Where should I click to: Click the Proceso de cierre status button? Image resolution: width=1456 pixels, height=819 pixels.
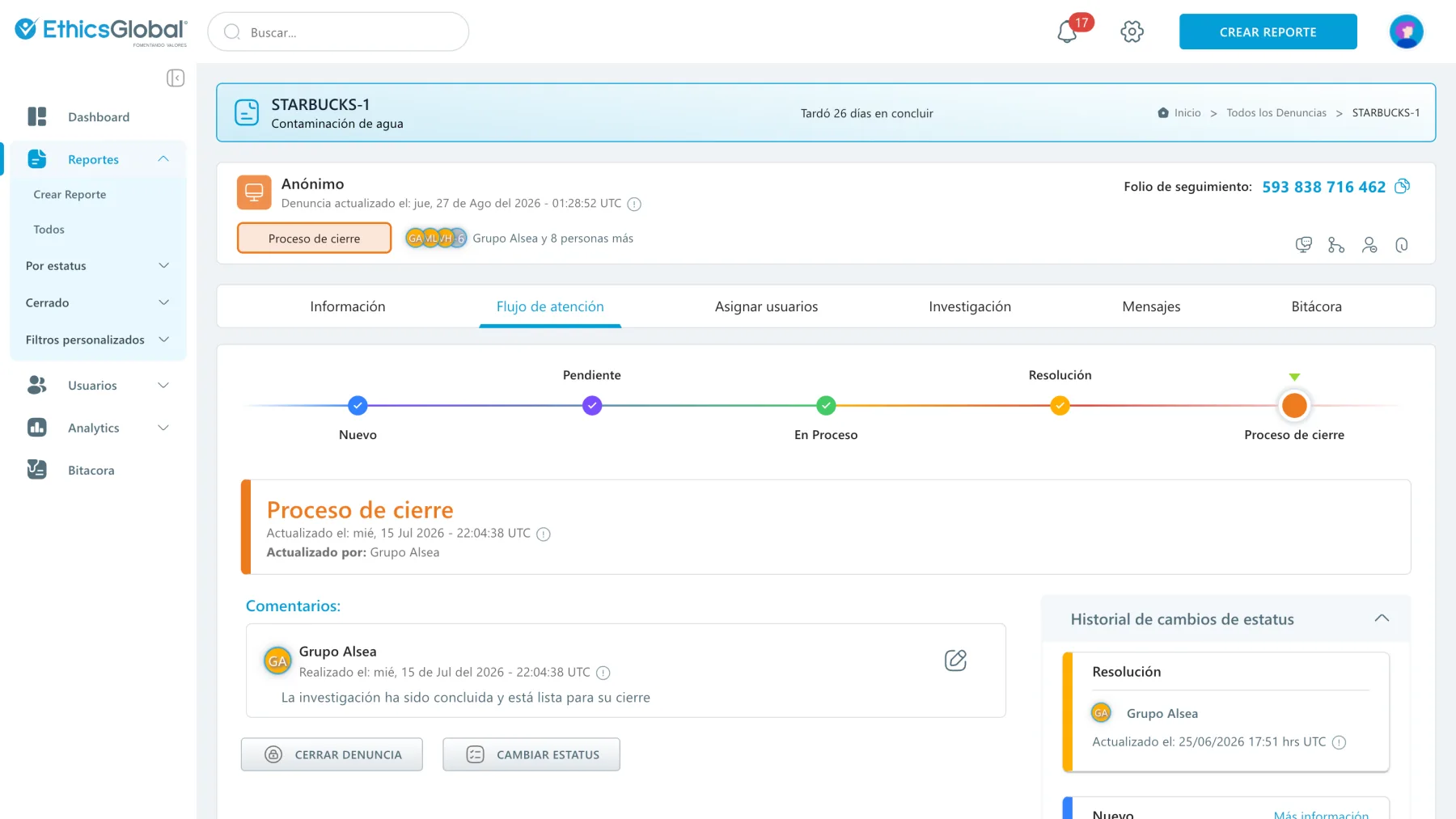[x=314, y=239]
